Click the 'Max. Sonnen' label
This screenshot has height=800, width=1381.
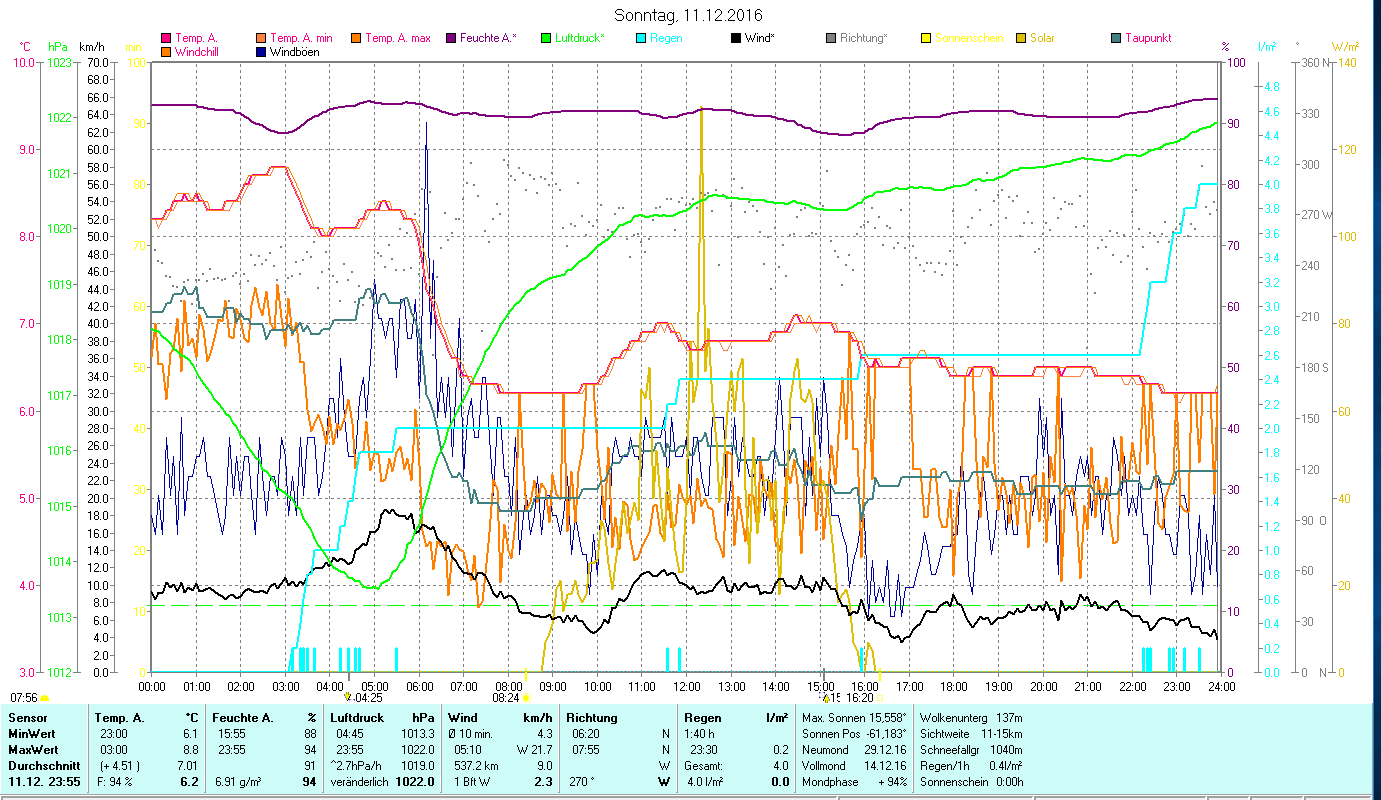[834, 718]
